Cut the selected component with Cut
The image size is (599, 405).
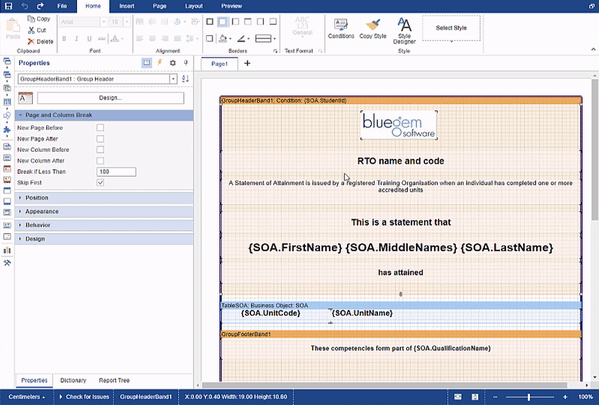[x=37, y=30]
